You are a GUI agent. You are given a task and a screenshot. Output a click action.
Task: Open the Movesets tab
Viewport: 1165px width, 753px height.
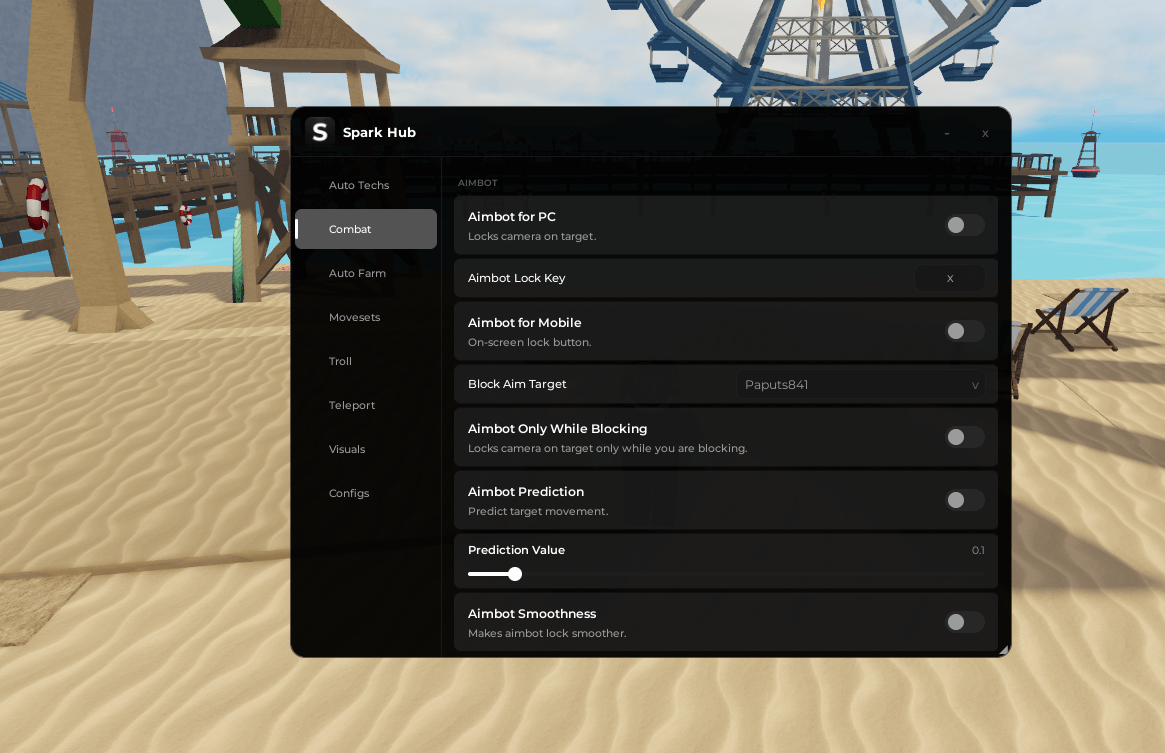[x=366, y=317]
